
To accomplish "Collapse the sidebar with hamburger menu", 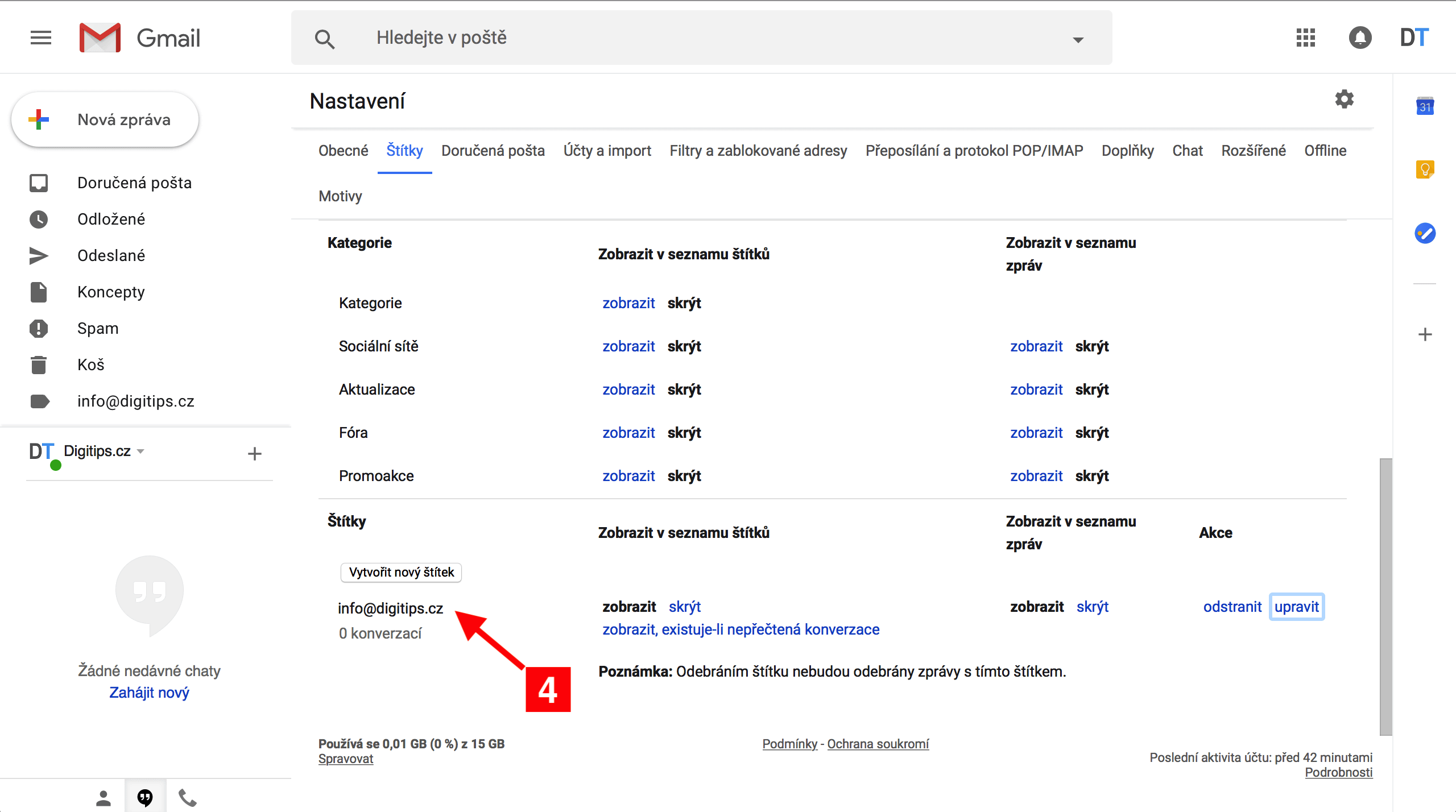I will click(x=40, y=38).
